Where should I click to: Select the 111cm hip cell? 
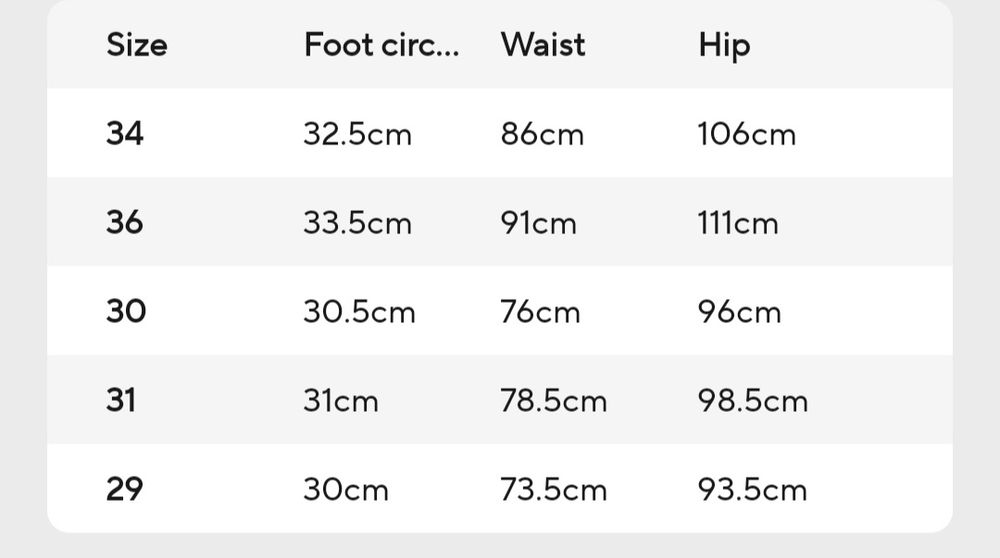[x=737, y=223]
